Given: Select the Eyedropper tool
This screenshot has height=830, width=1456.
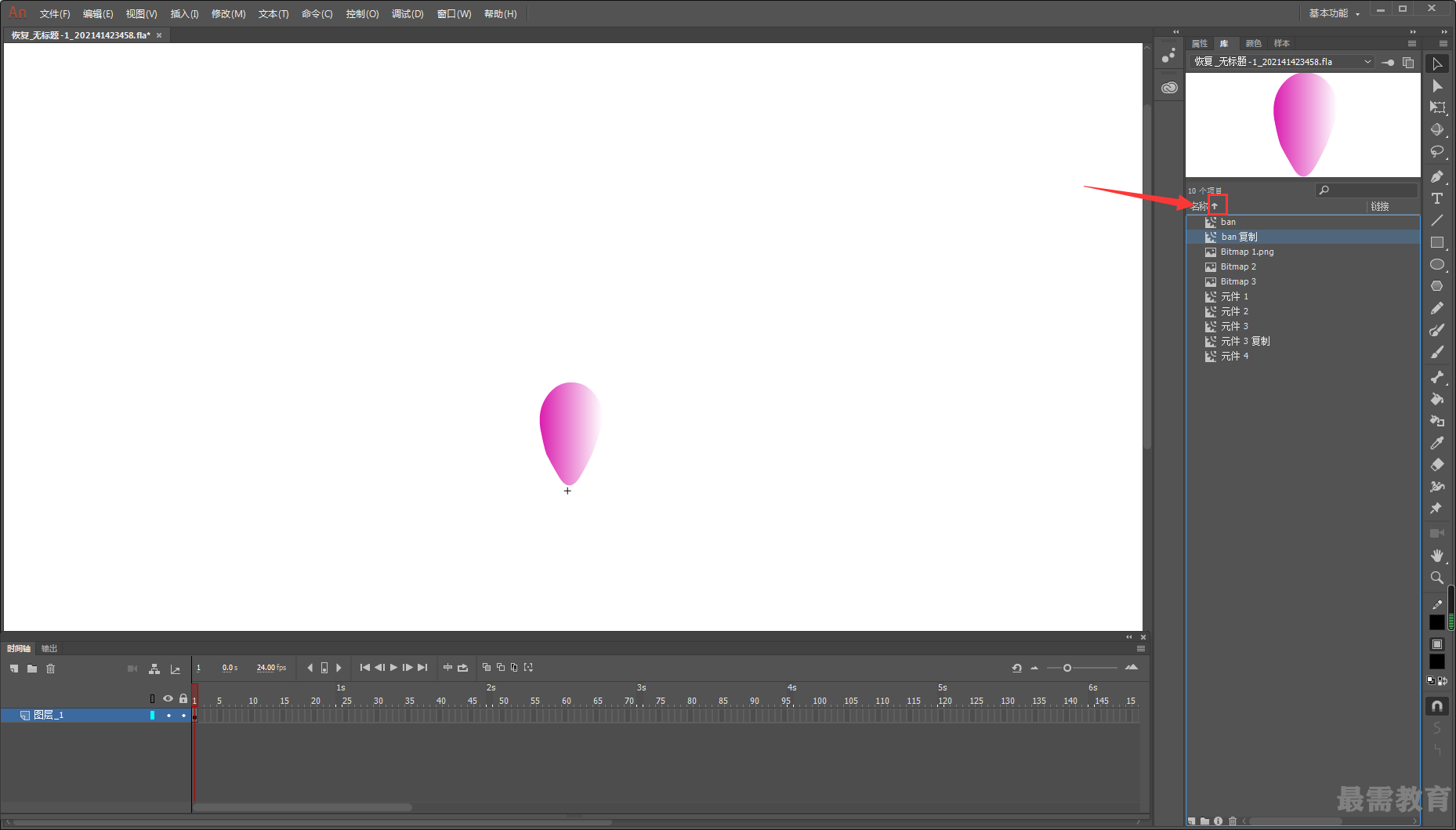Looking at the screenshot, I should tap(1437, 443).
